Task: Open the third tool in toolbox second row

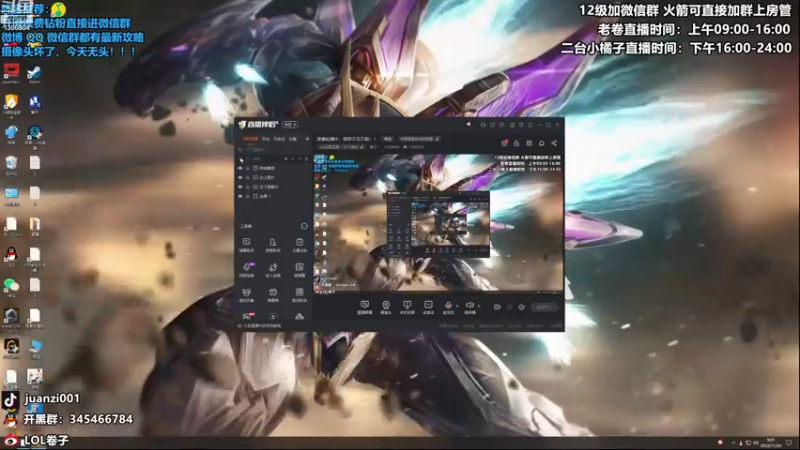Action: coord(299,270)
